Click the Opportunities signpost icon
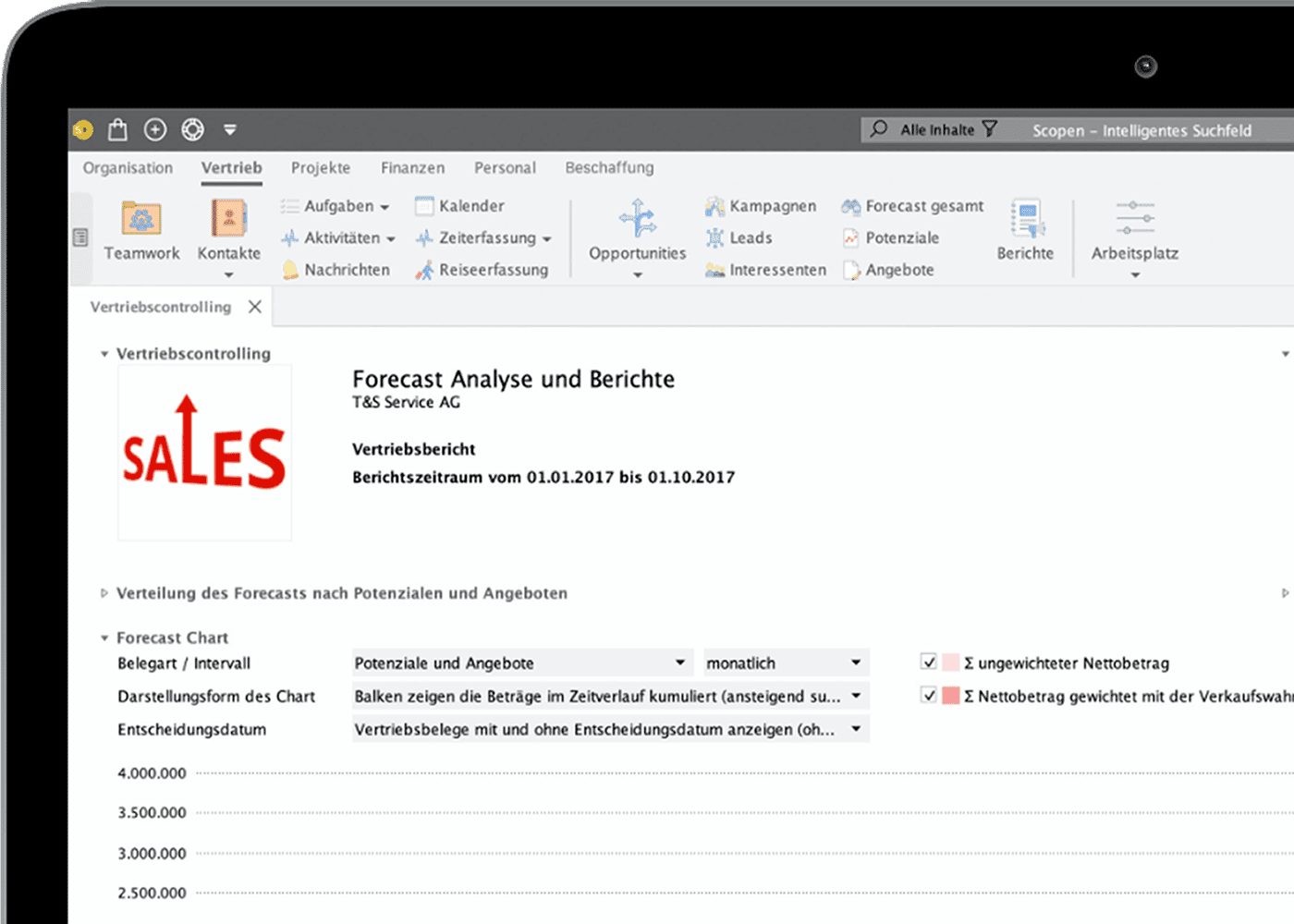The width and height of the screenshot is (1294, 924). coord(638,218)
